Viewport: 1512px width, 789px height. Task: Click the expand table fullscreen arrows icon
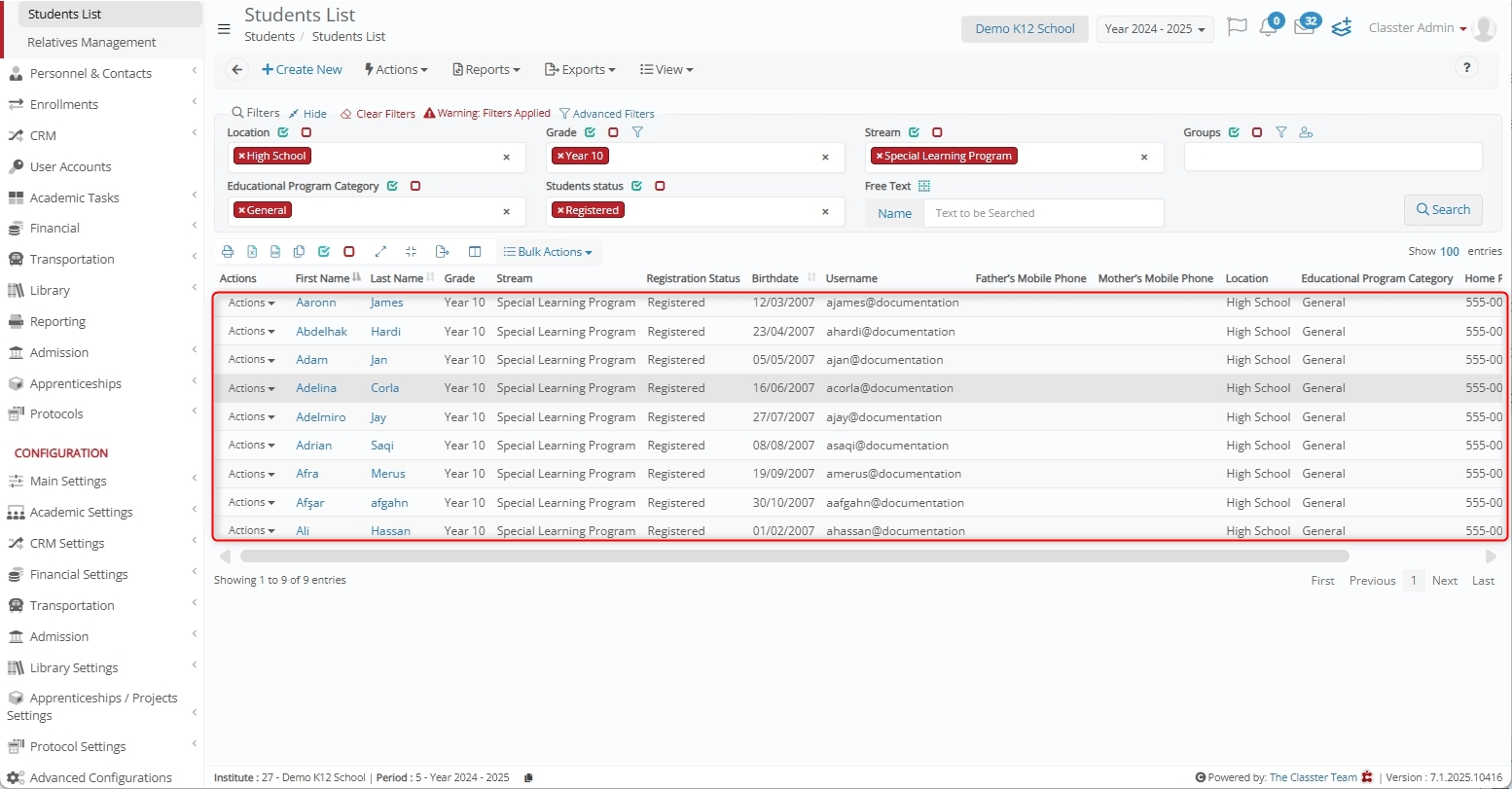click(380, 252)
